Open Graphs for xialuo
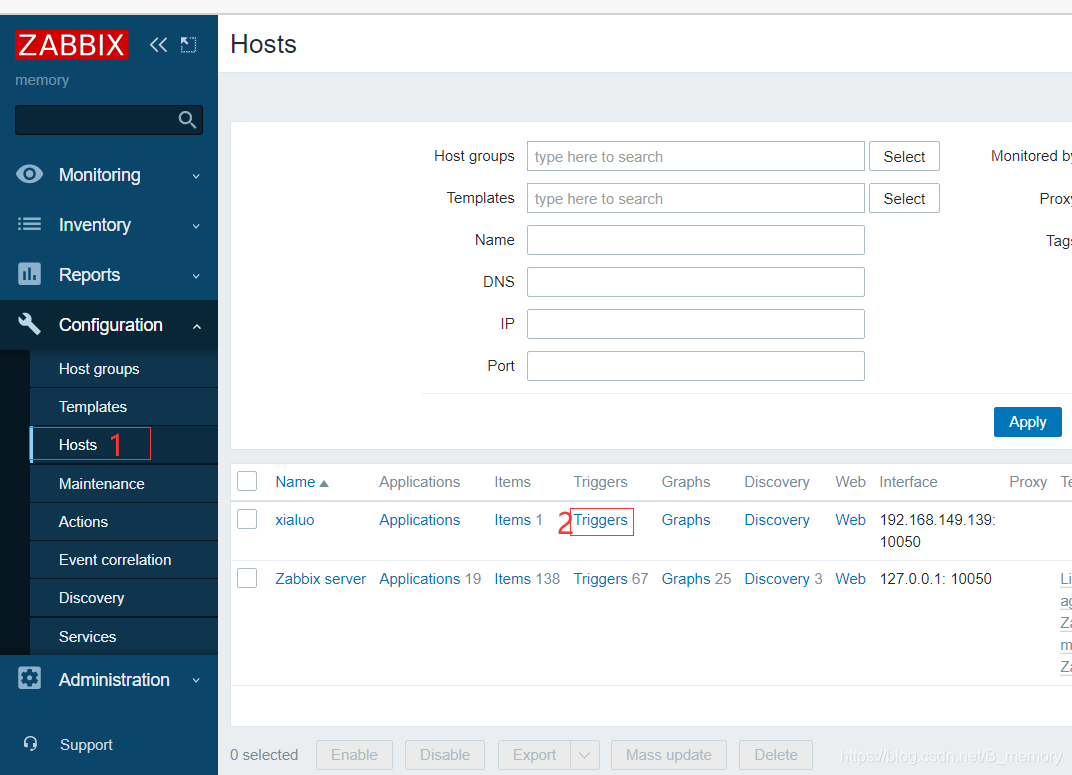 tap(686, 520)
